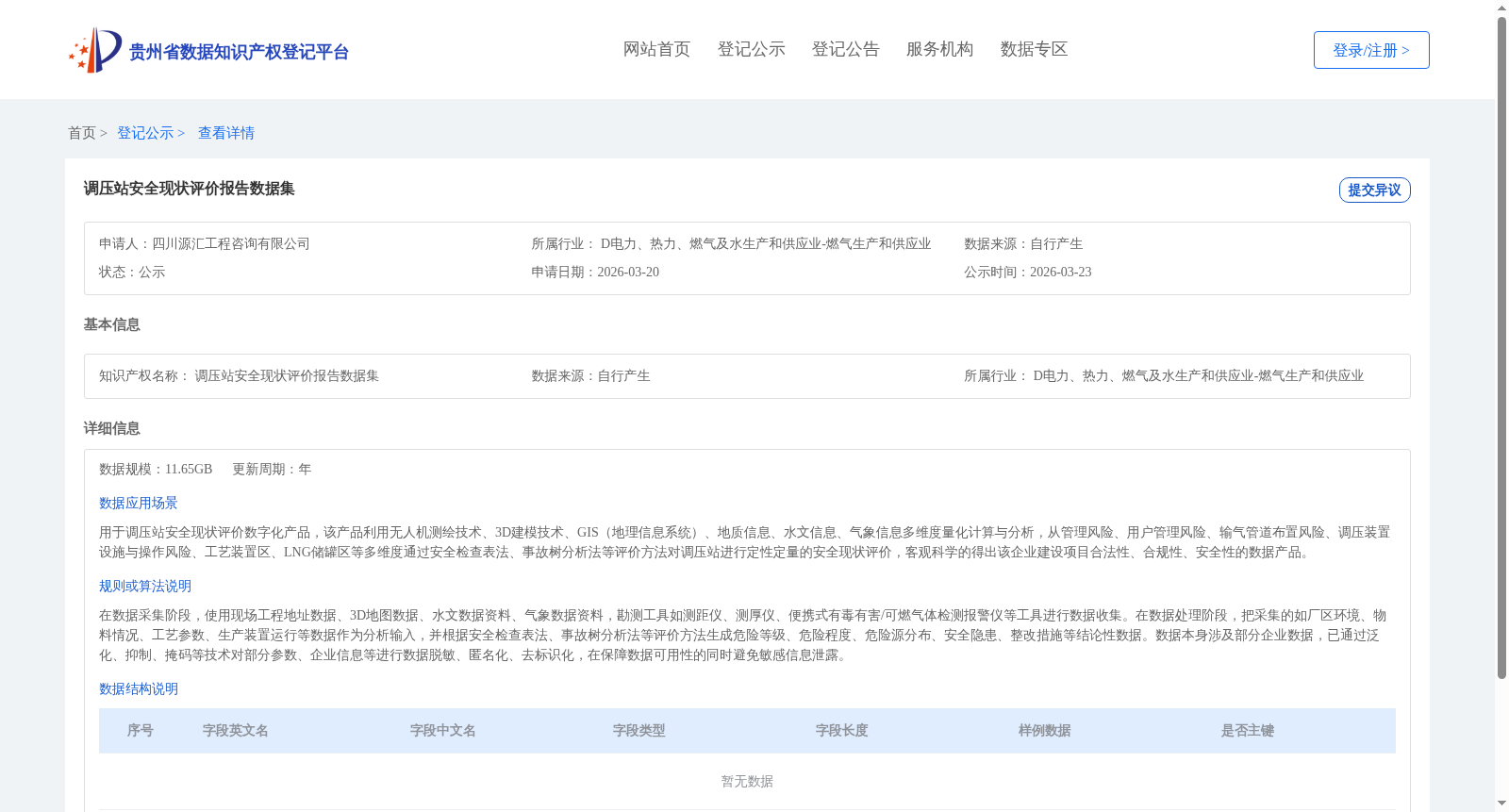Go to 首页 in the breadcrumb
This screenshot has width=1509, height=812.
[x=82, y=133]
